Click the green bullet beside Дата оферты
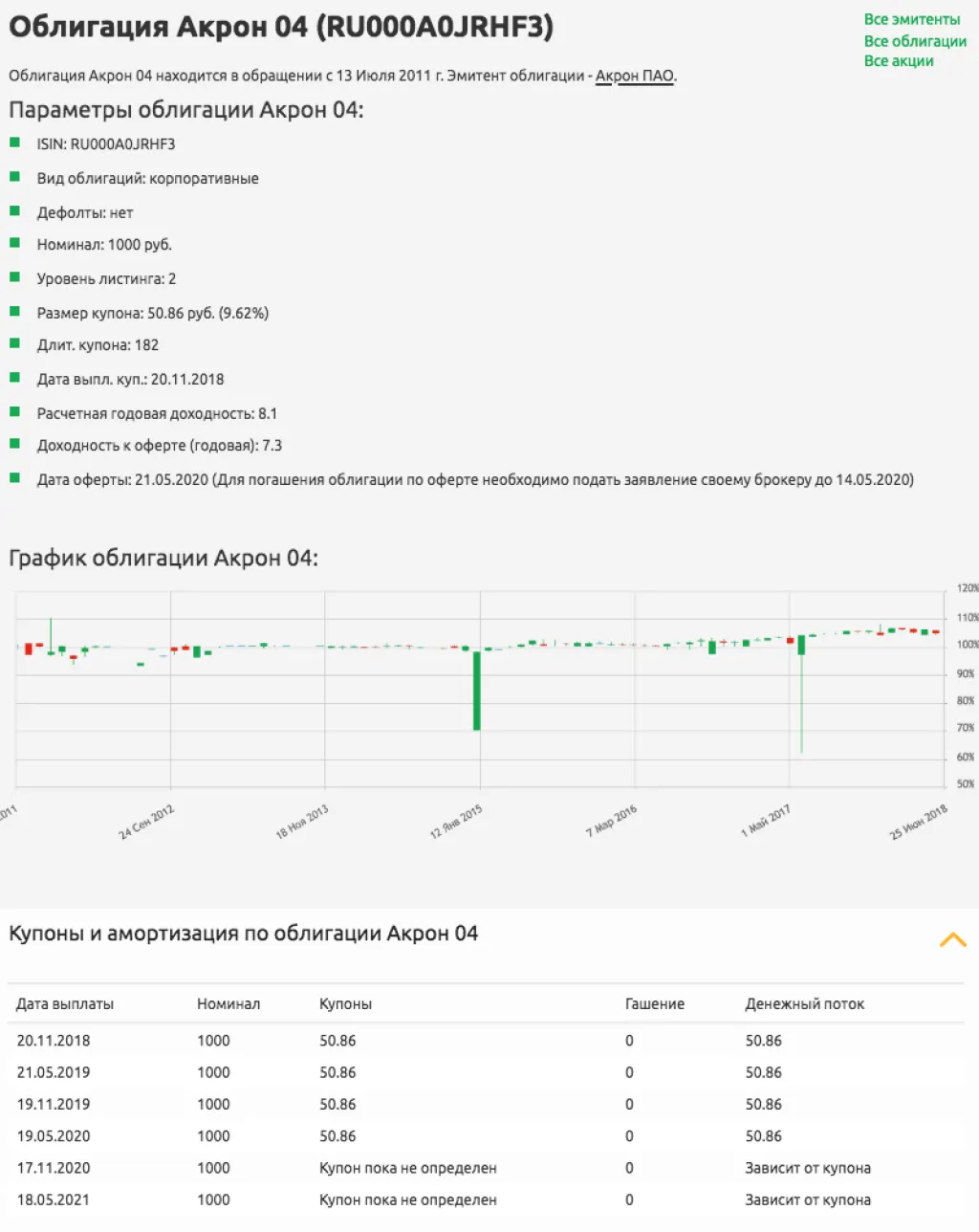Image resolution: width=979 pixels, height=1232 pixels. pyautogui.click(x=15, y=478)
